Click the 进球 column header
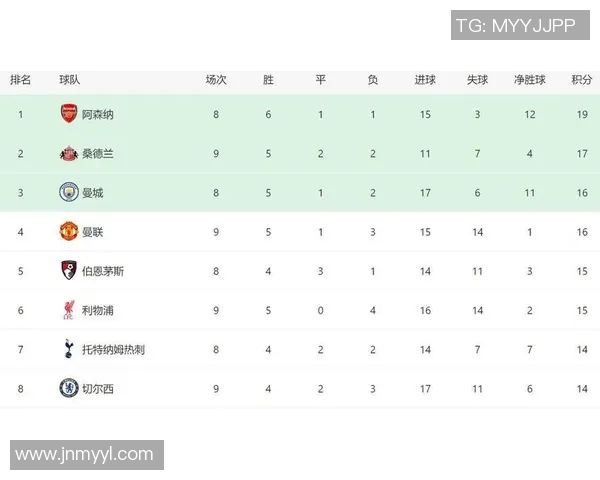Viewport: 600px width, 480px height. click(425, 80)
